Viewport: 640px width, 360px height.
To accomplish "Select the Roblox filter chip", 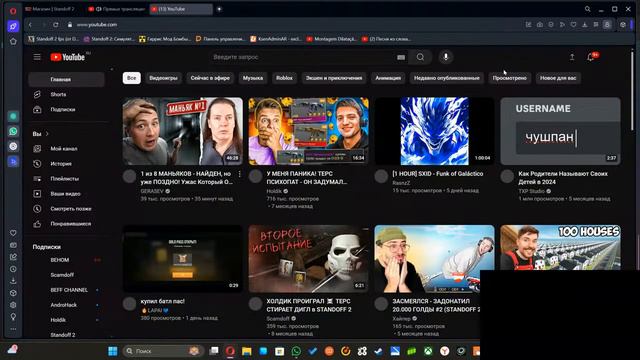I will click(284, 78).
